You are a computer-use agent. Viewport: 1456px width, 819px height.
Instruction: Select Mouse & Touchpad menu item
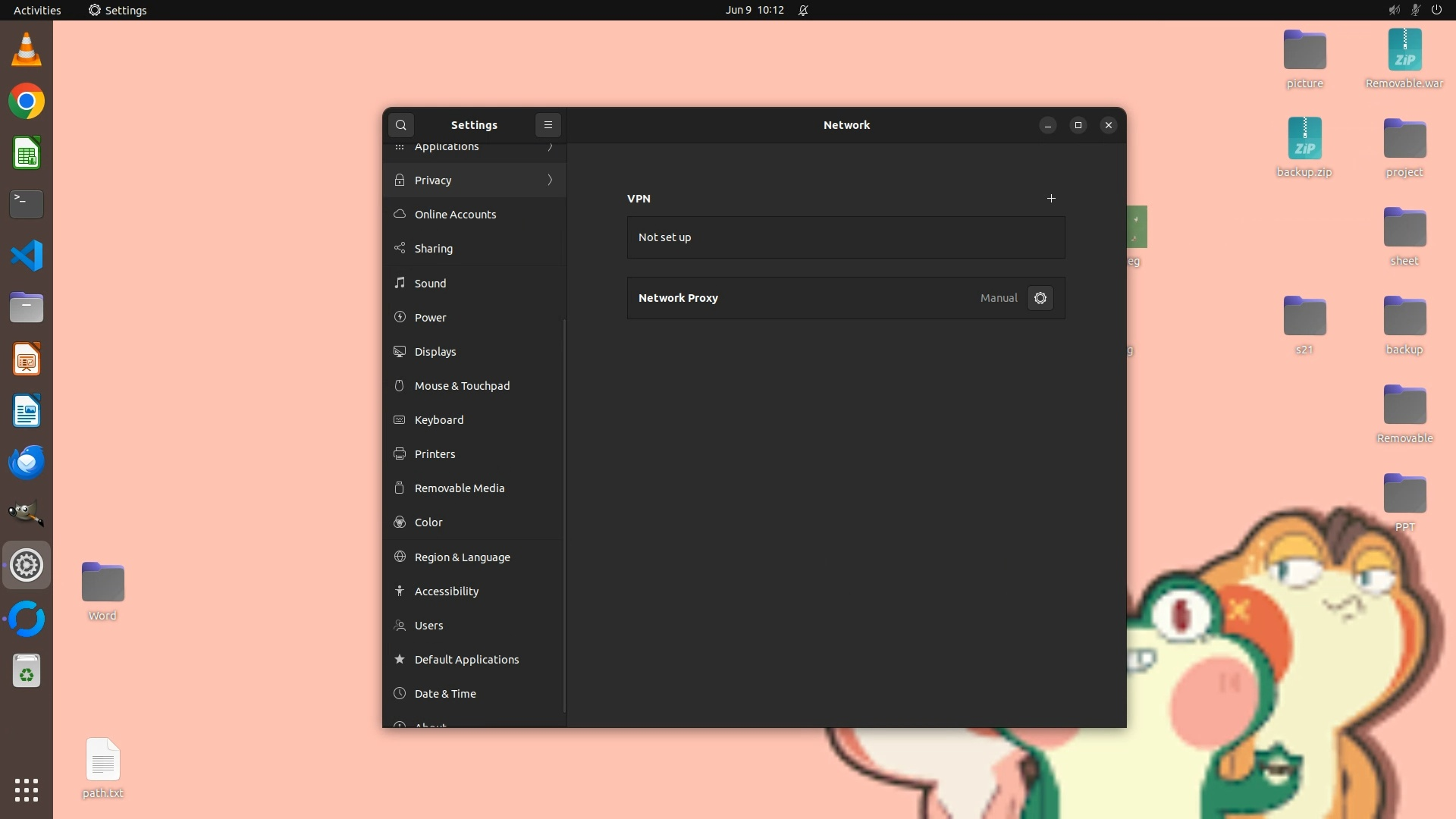(x=462, y=386)
